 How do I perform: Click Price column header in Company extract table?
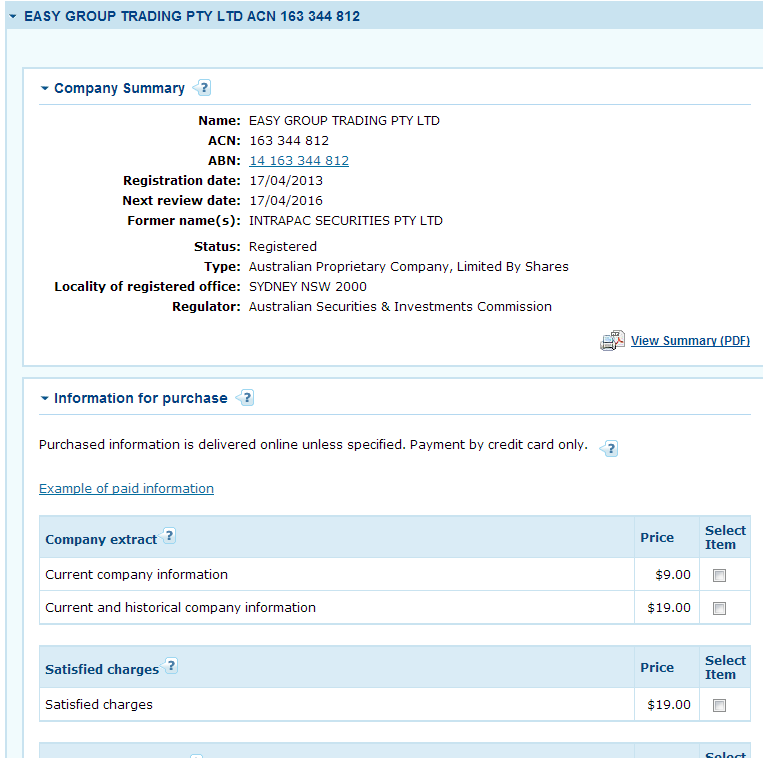[x=657, y=538]
